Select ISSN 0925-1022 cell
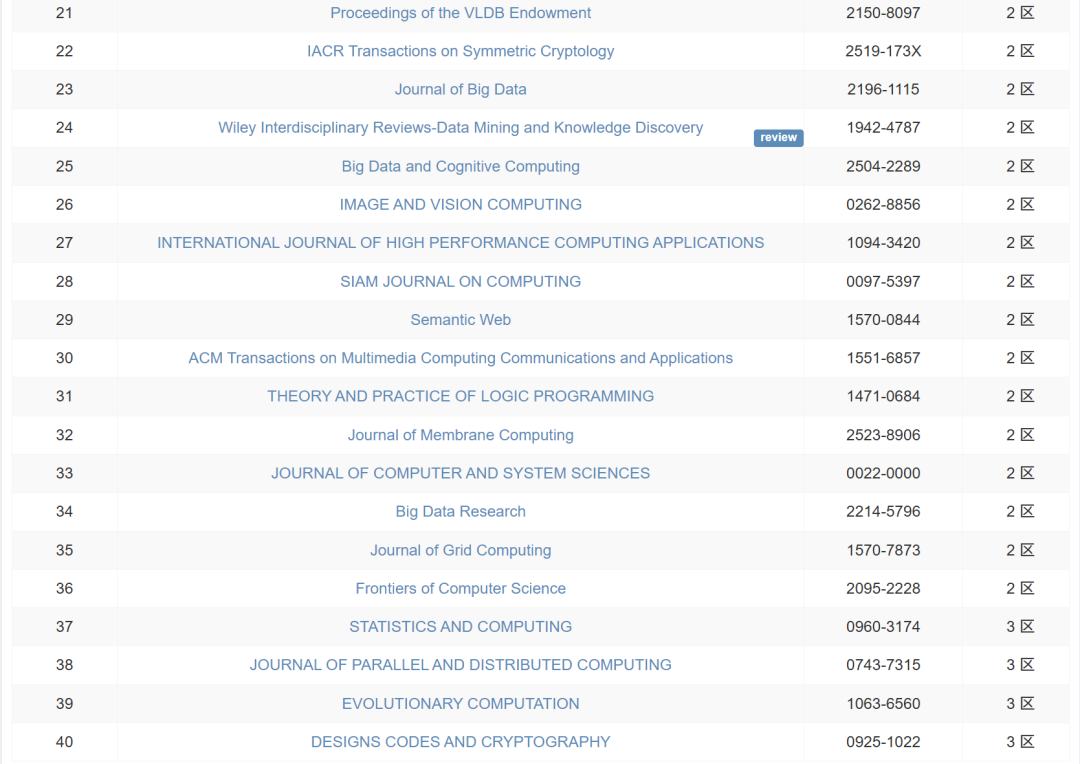Screen dimensions: 1080x764 tap(883, 742)
